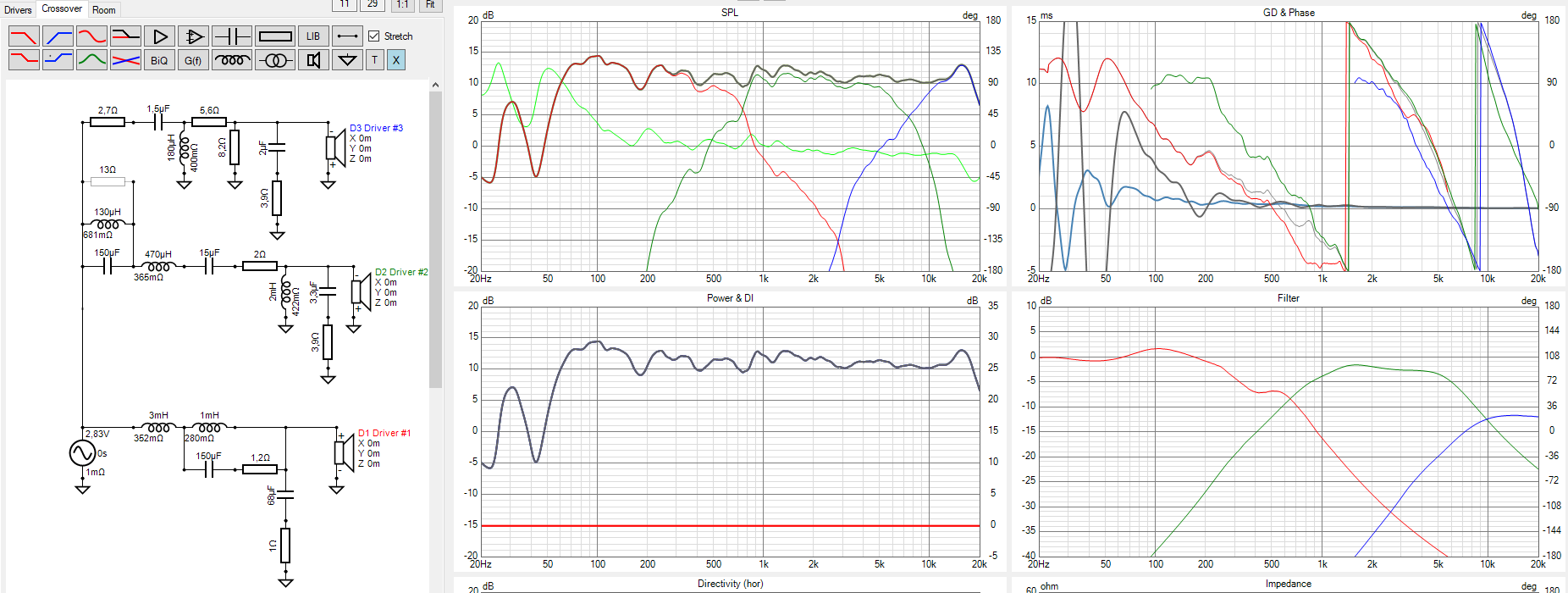1568x593 pixels.
Task: Select the greyed 13Ω resistor
Action: 108,181
